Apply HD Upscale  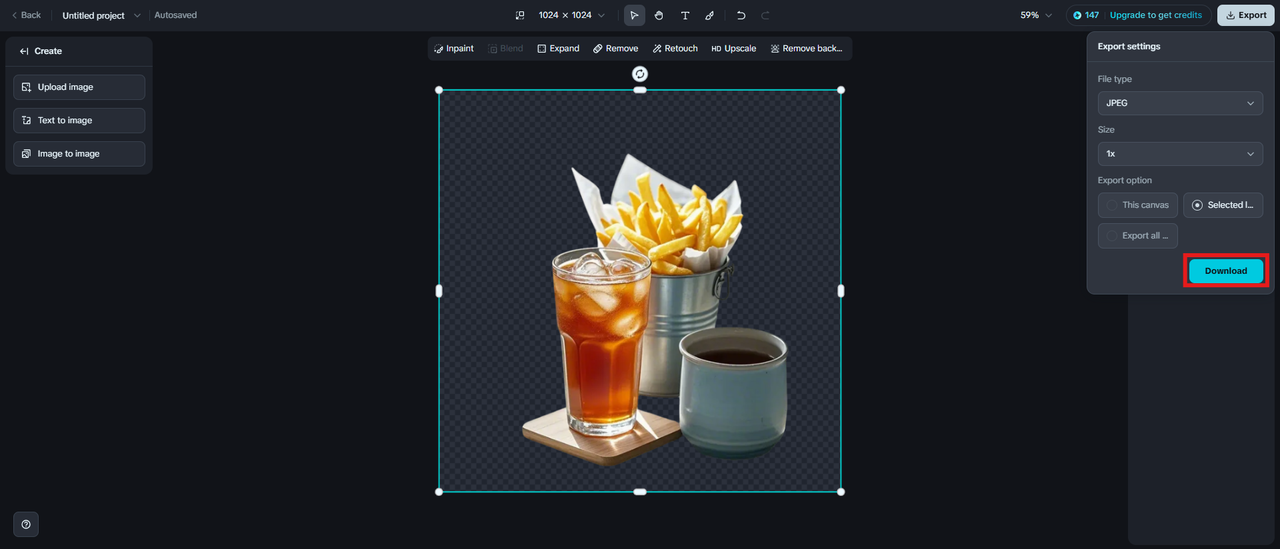pos(734,48)
